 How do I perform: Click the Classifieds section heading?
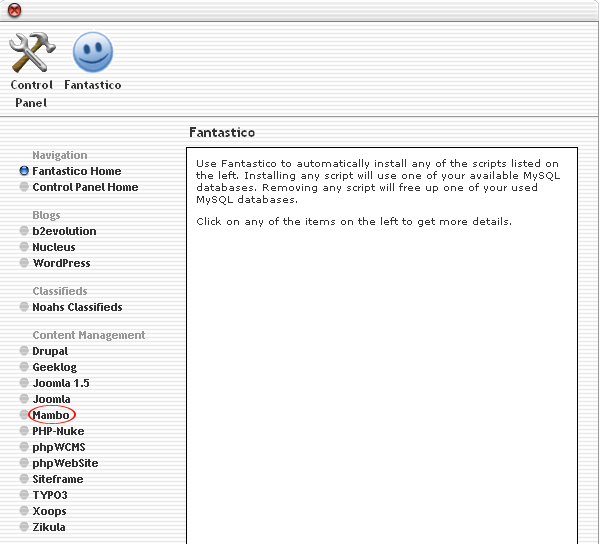[60, 291]
